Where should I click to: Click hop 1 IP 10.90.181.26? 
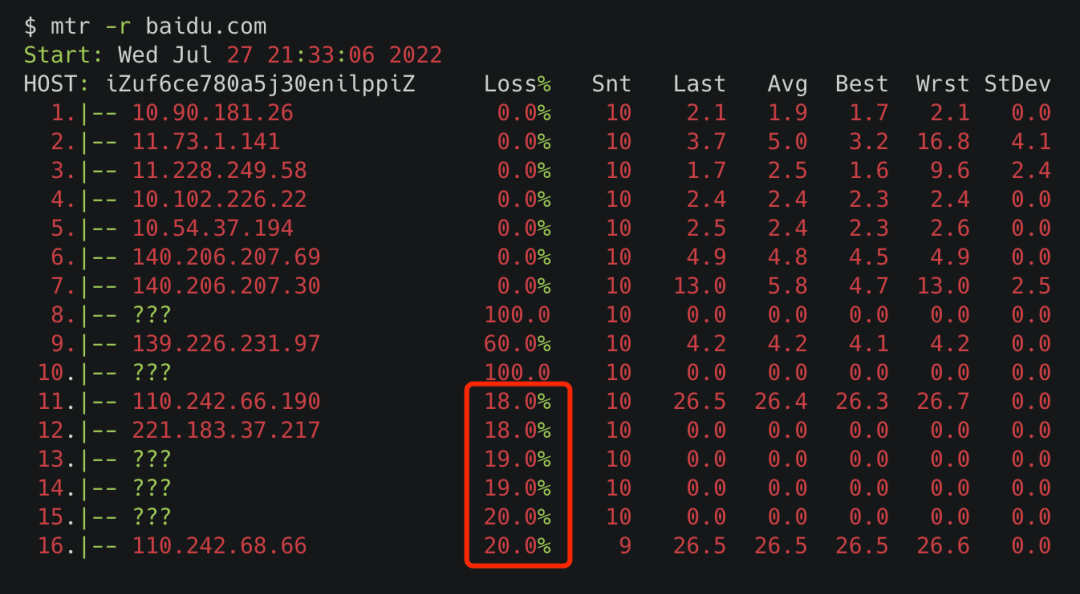[x=213, y=113]
